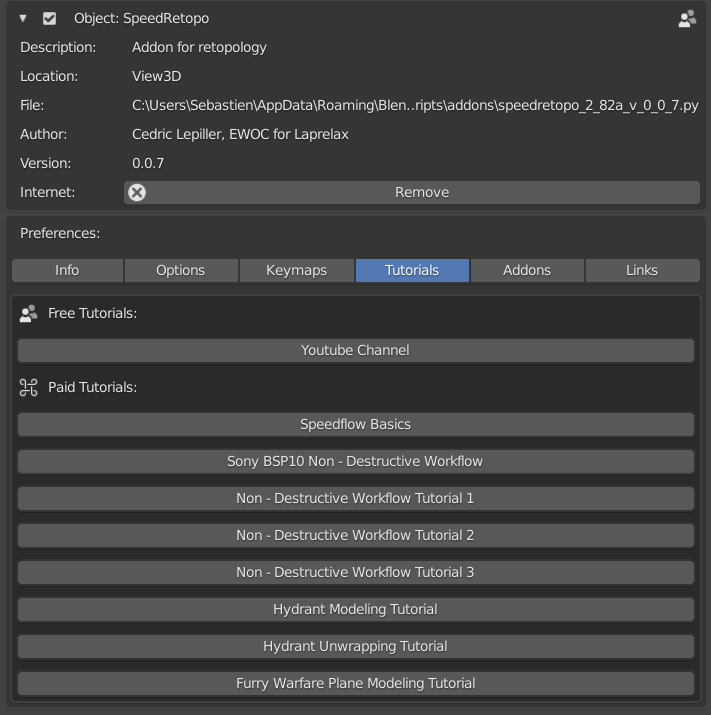Open Non - Destructive Workflow Tutorial 2

point(356,535)
